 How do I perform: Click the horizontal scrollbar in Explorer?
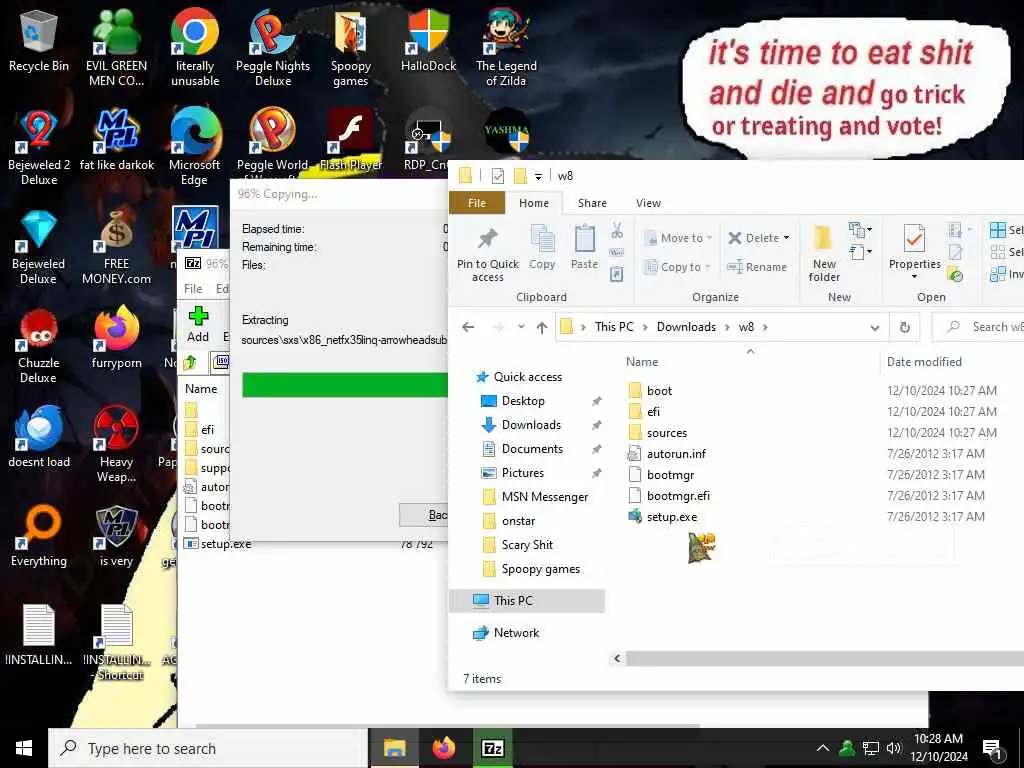(825, 658)
